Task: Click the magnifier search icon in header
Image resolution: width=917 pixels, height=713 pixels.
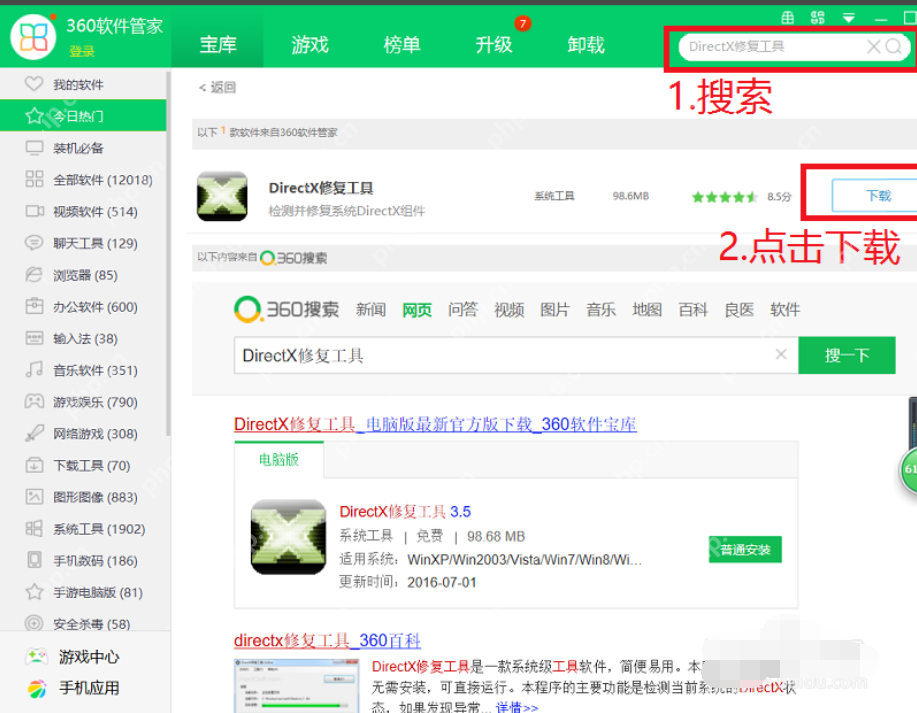Action: point(894,47)
